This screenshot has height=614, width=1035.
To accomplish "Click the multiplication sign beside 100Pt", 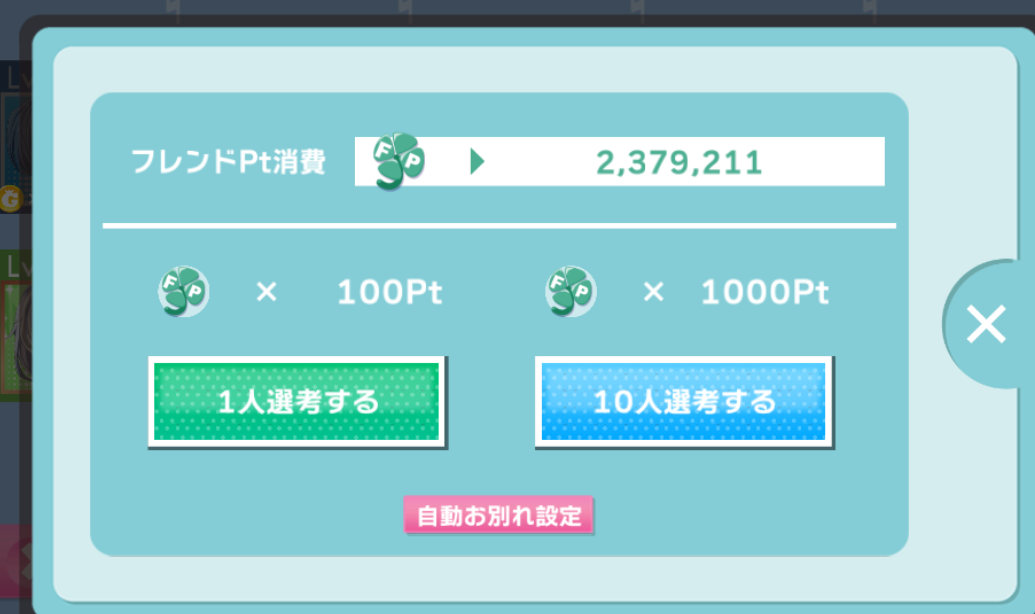I will click(x=267, y=291).
